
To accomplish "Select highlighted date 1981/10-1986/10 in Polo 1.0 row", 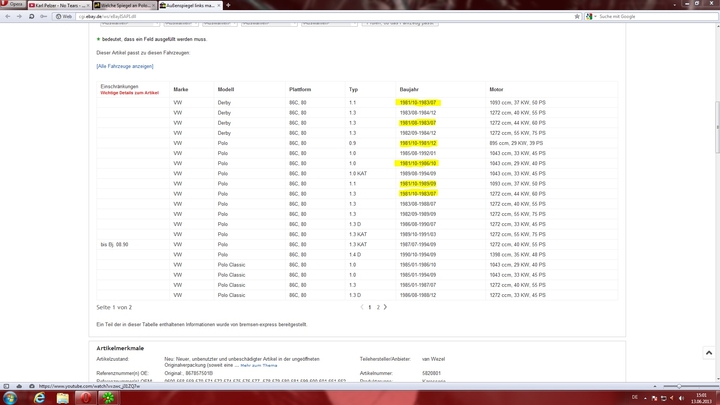I will (x=417, y=163).
